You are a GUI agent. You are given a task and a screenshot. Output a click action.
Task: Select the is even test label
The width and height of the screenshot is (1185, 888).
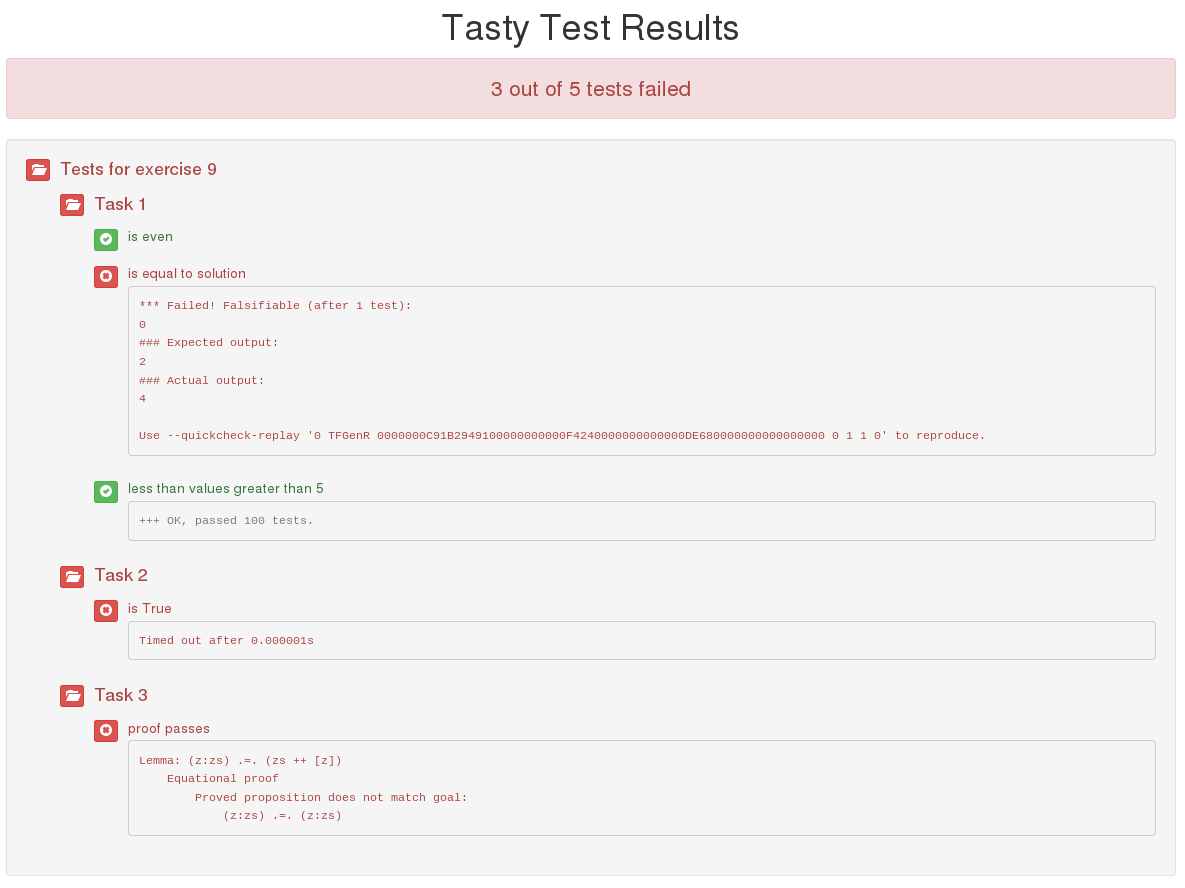pyautogui.click(x=150, y=237)
